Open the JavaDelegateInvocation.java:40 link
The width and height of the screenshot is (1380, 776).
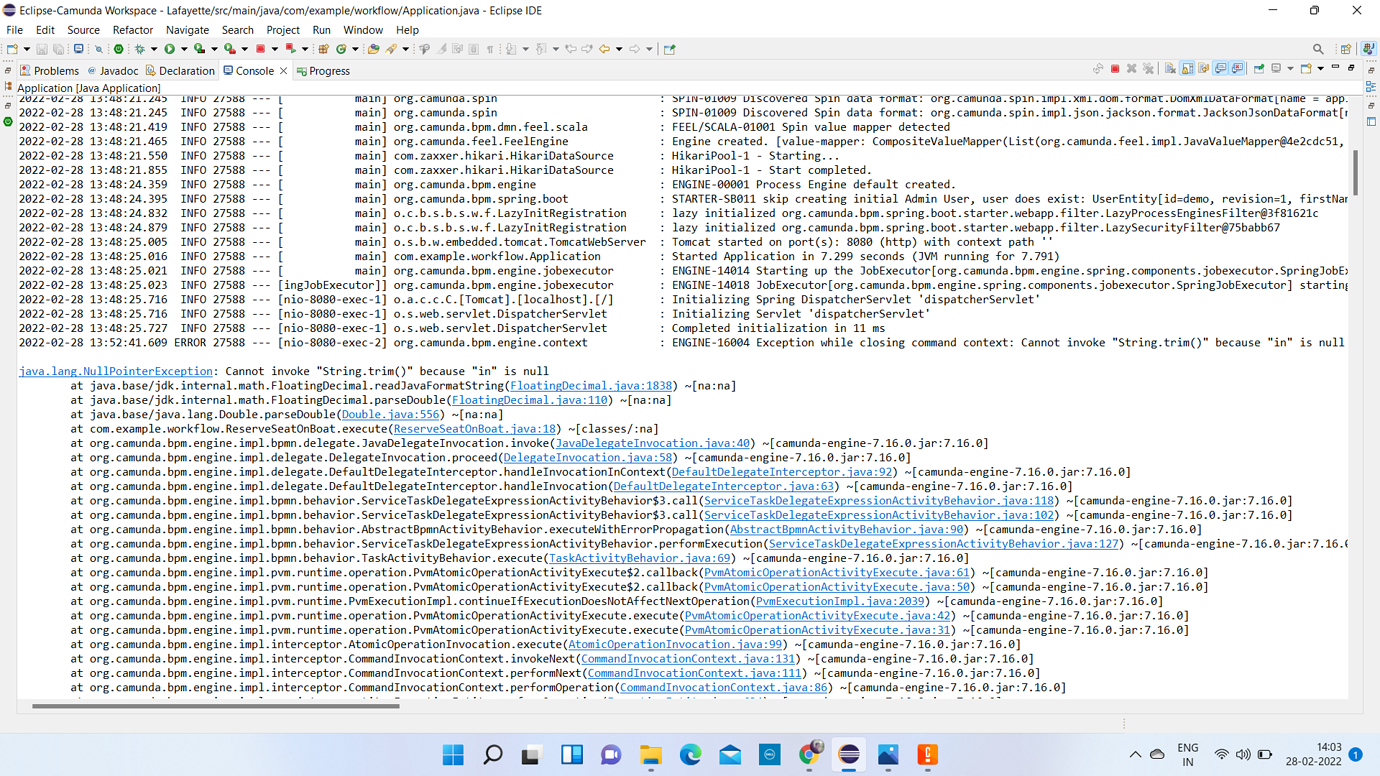(x=653, y=443)
